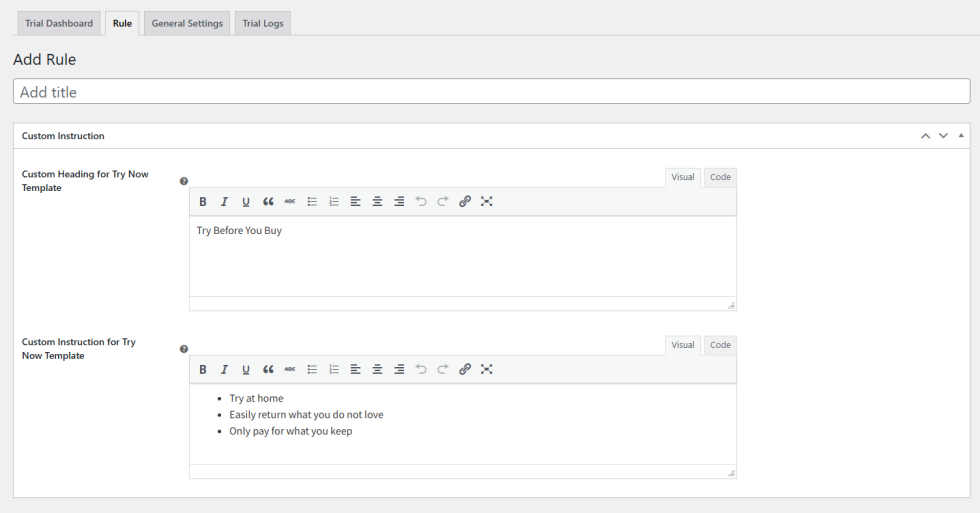Open the Trial Dashboard tab
Viewport: 980px width, 513px height.
pyautogui.click(x=59, y=23)
